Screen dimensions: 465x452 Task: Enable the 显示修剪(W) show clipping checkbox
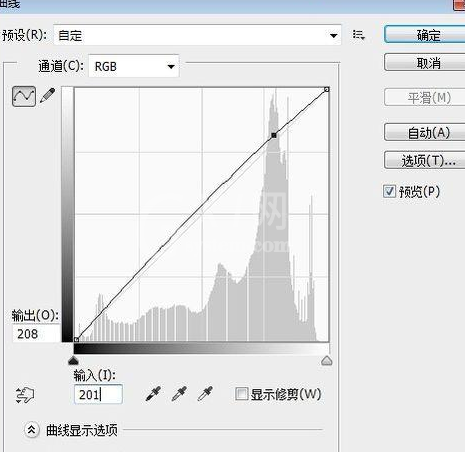click(241, 394)
